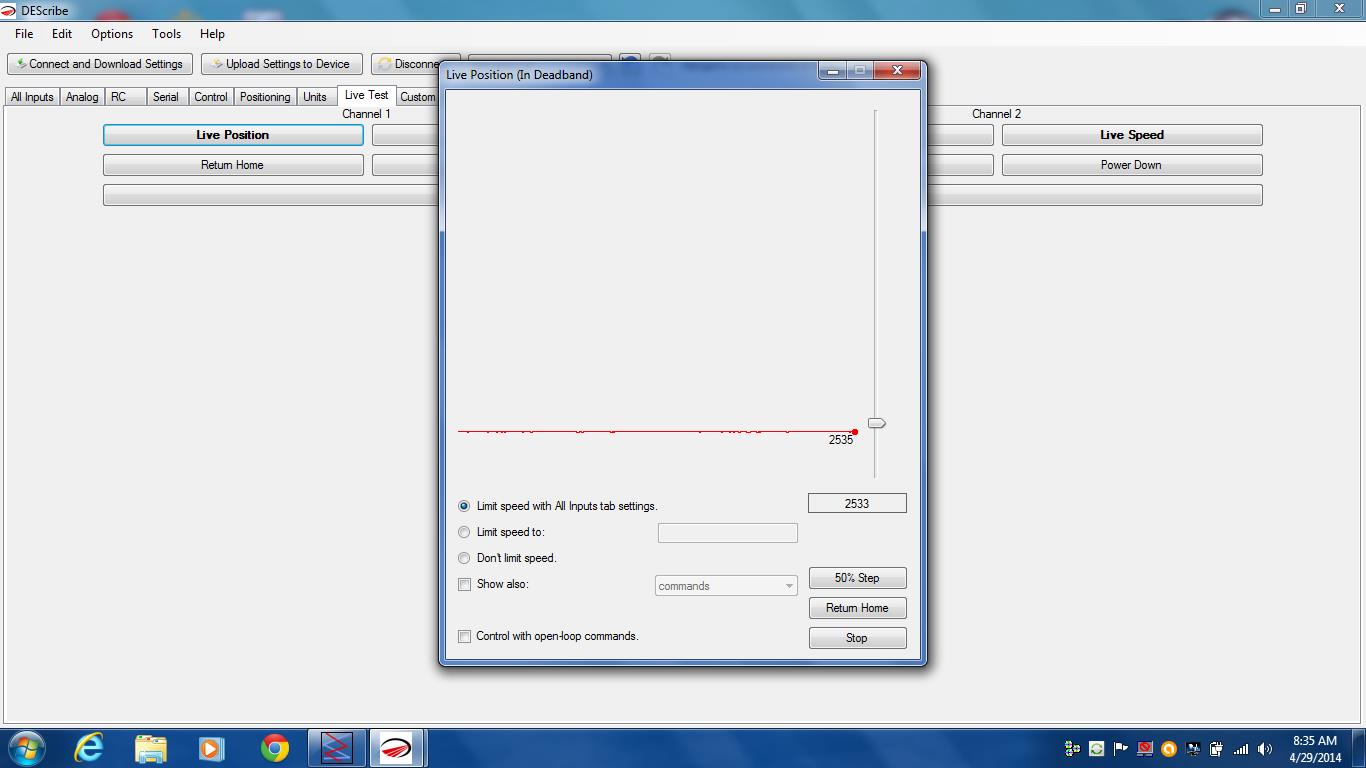Click the red endpoint dot on the graph

[x=855, y=432]
